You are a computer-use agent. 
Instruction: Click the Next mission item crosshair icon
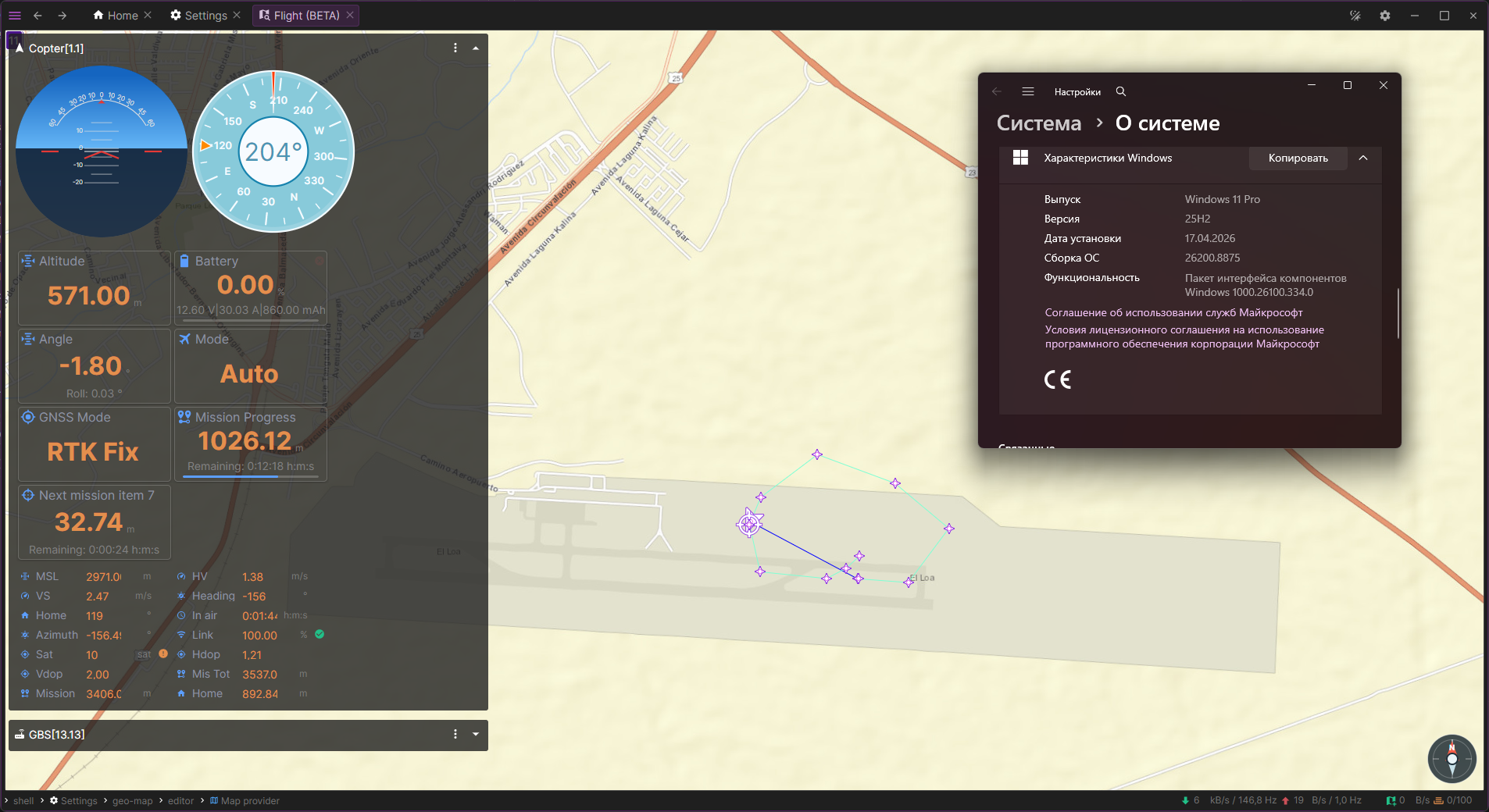[x=28, y=495]
